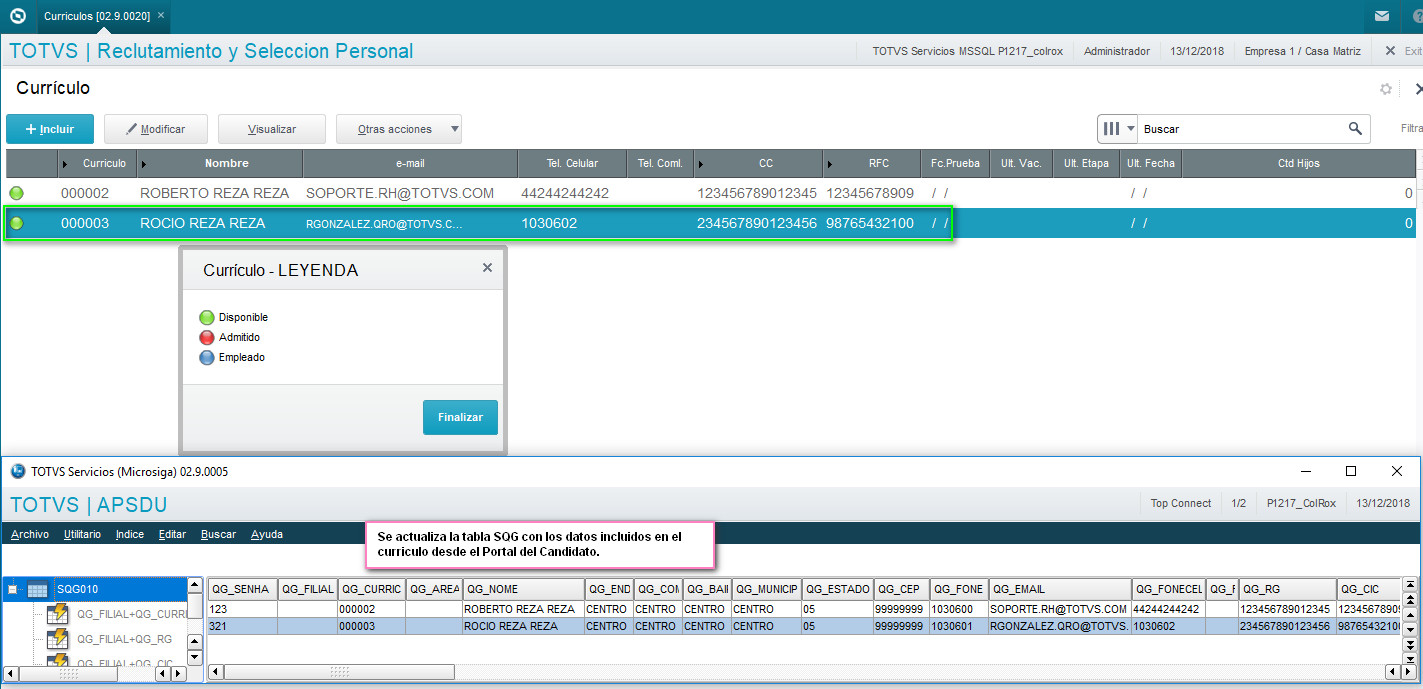1423x689 pixels.
Task: Open the Buscar menu in APSDU
Action: point(218,534)
